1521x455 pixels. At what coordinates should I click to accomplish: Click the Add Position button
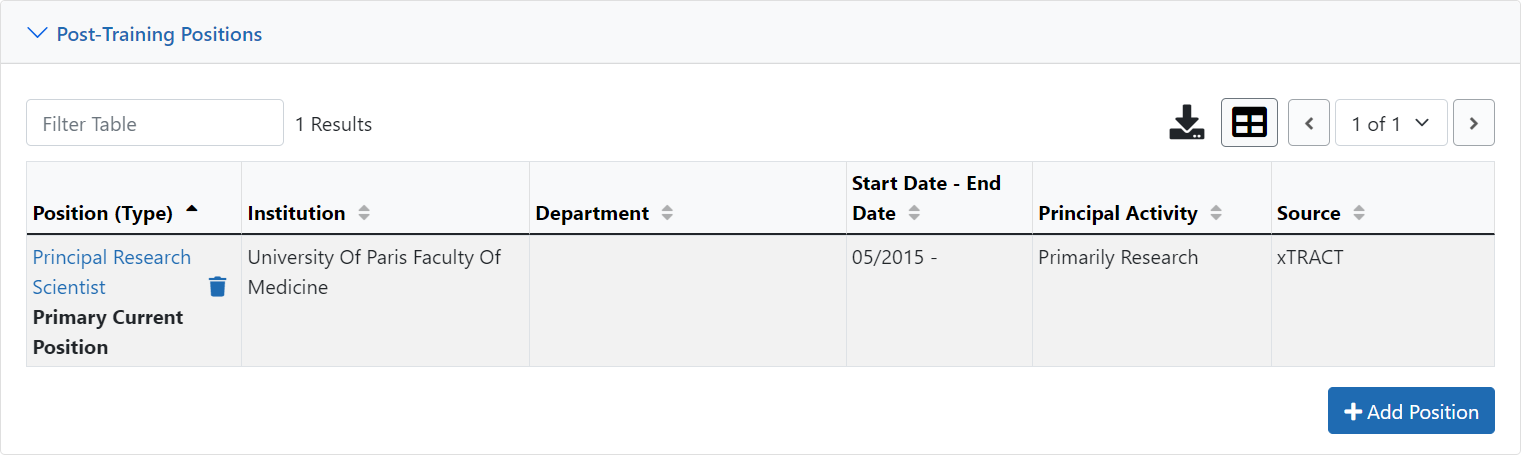pos(1411,411)
